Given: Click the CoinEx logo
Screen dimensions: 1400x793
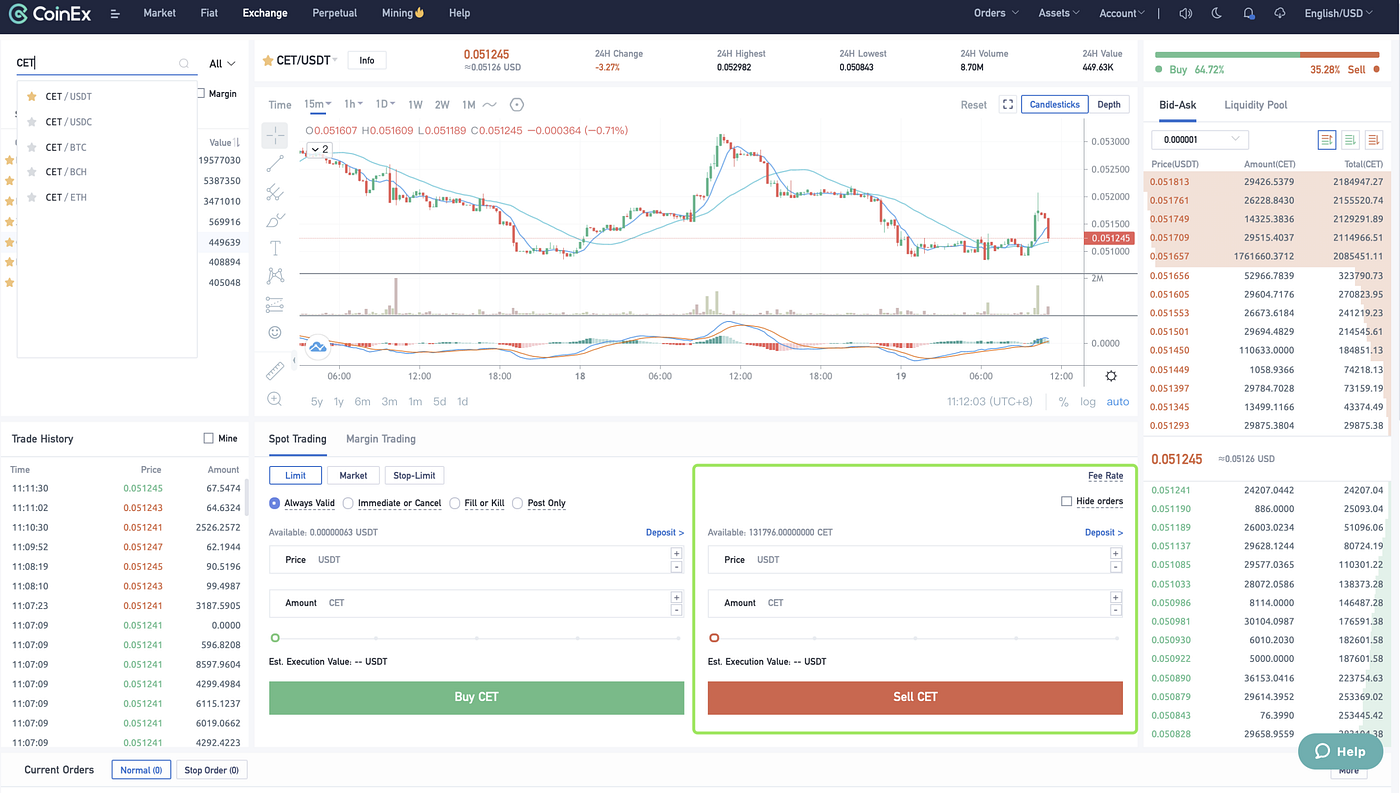Looking at the screenshot, I should click(52, 14).
